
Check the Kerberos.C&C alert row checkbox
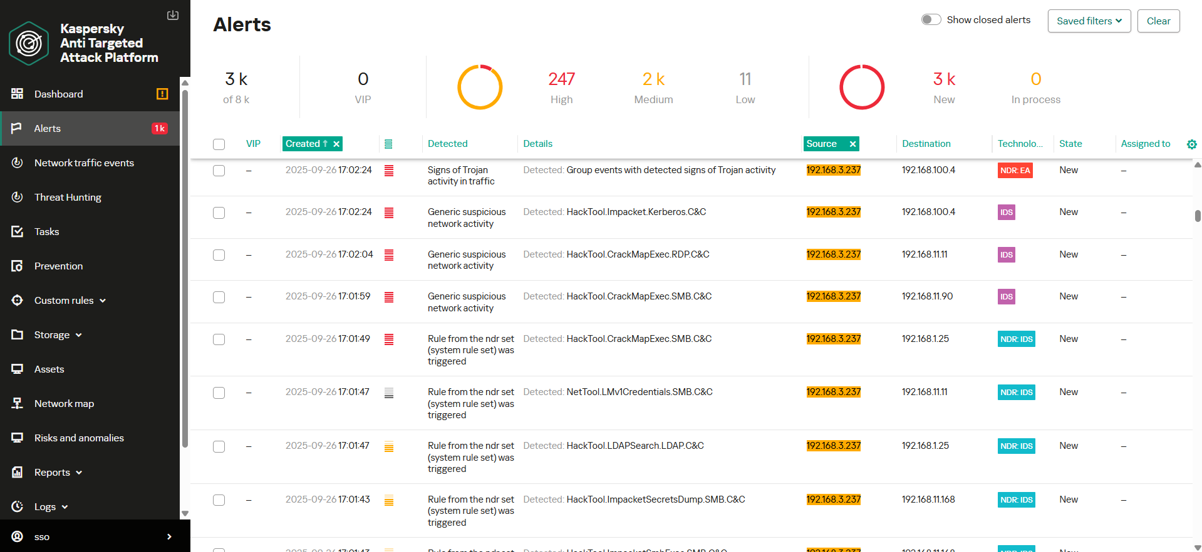pyautogui.click(x=219, y=213)
